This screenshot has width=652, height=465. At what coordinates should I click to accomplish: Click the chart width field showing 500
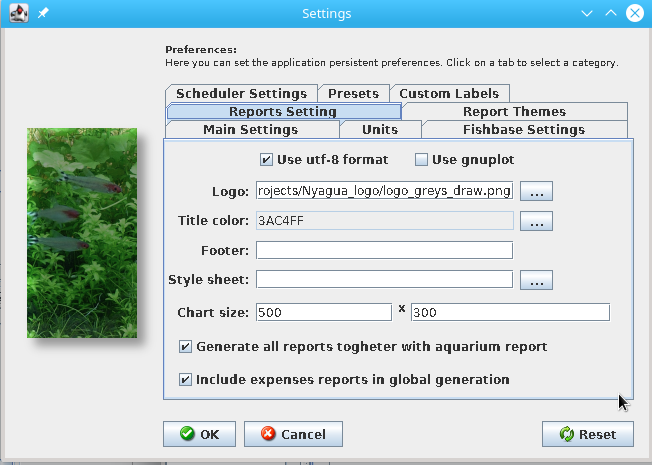coord(324,312)
